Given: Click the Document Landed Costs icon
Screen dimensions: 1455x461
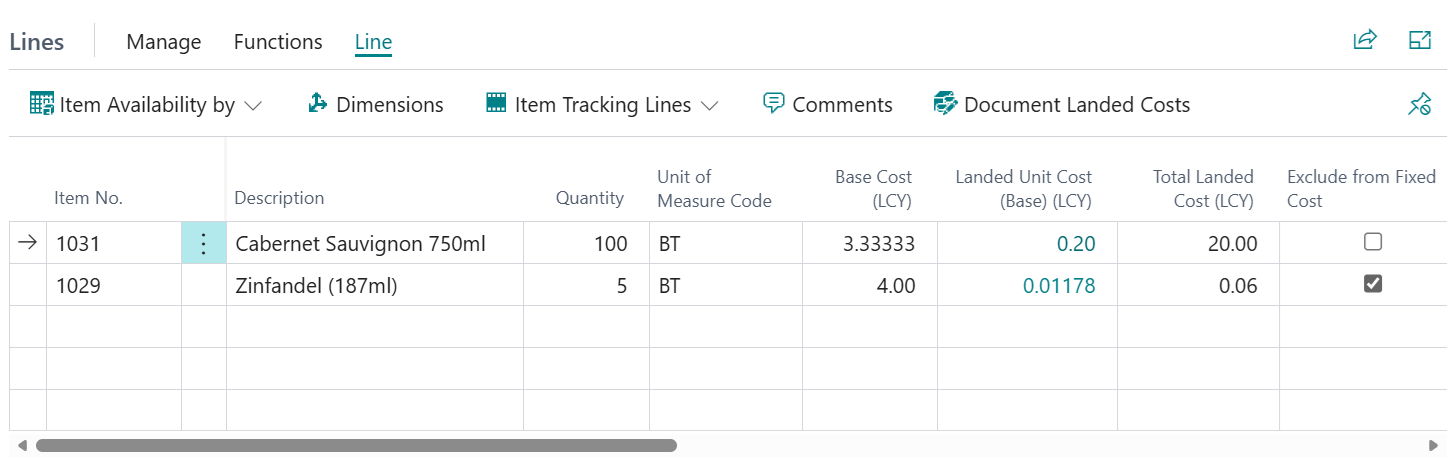Looking at the screenshot, I should click(945, 104).
